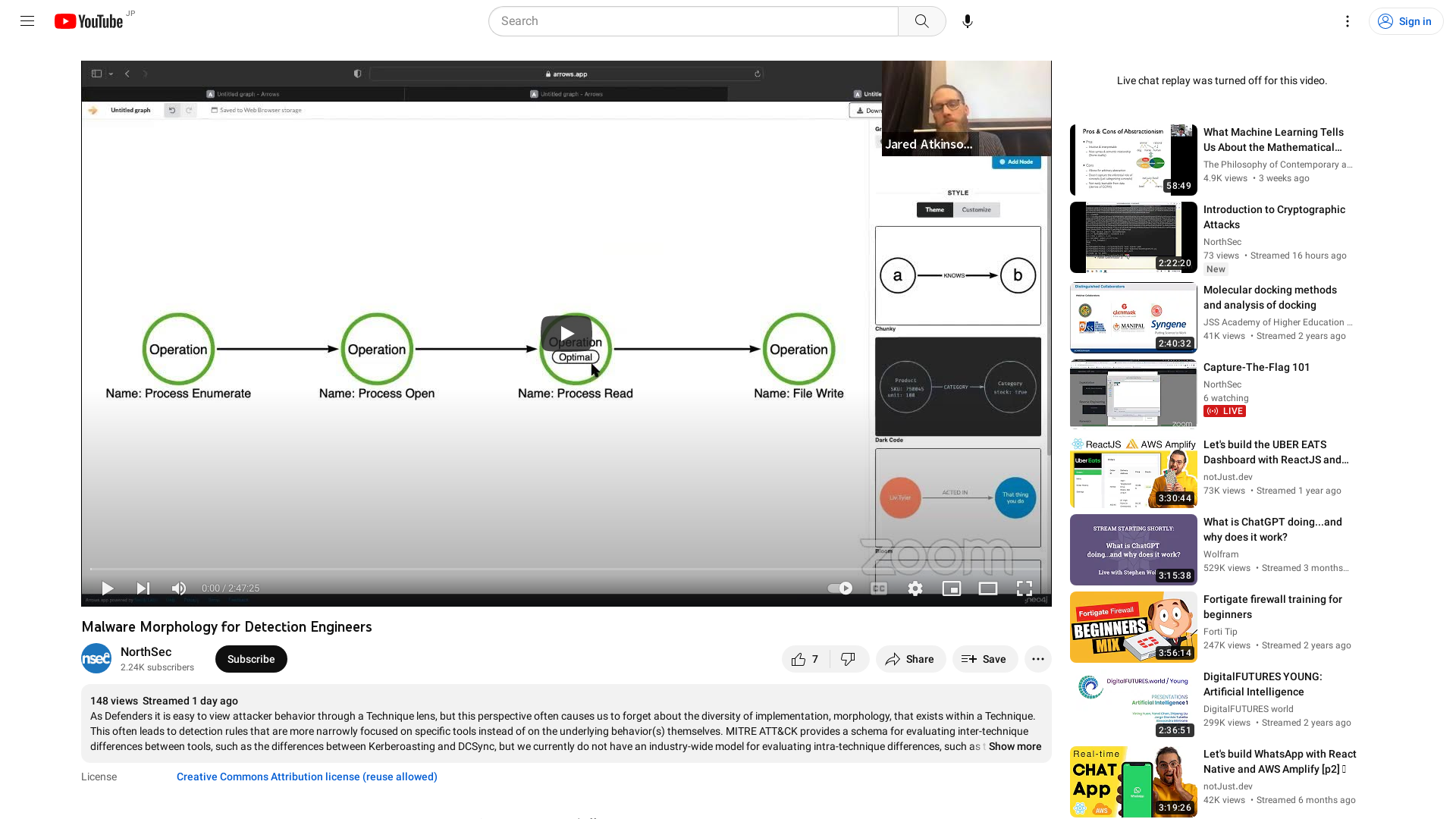
Task: Click the fullscreen icon
Action: click(1024, 588)
